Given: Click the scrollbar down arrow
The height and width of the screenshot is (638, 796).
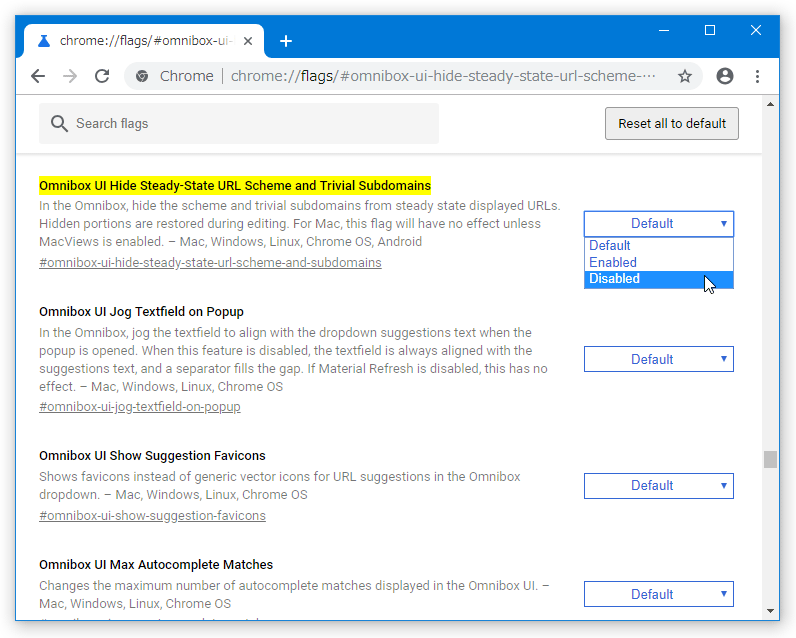Looking at the screenshot, I should click(770, 611).
